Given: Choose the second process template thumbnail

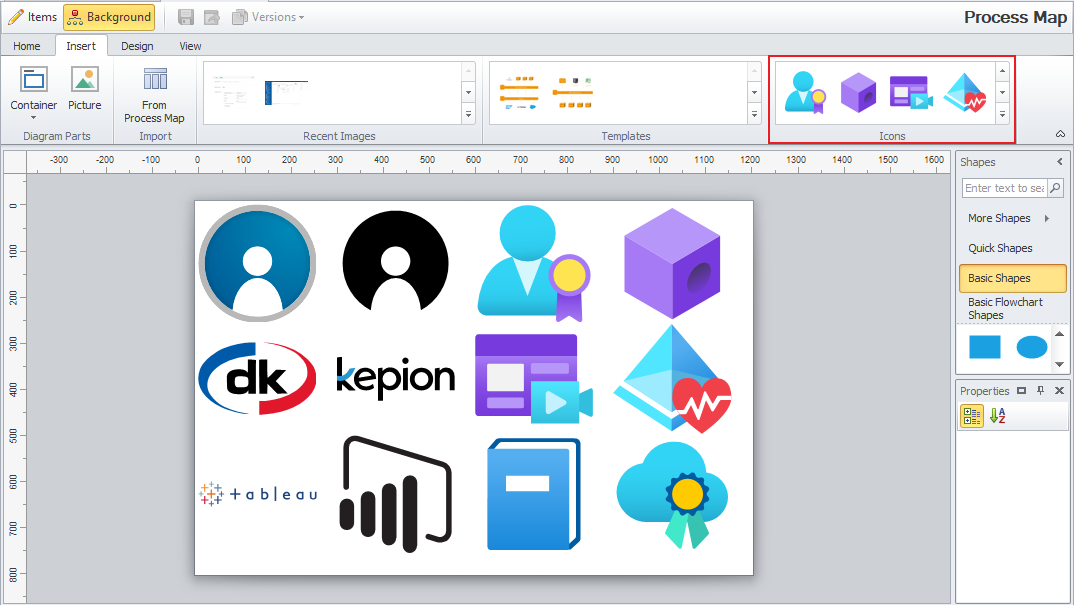Looking at the screenshot, I should click(x=573, y=93).
